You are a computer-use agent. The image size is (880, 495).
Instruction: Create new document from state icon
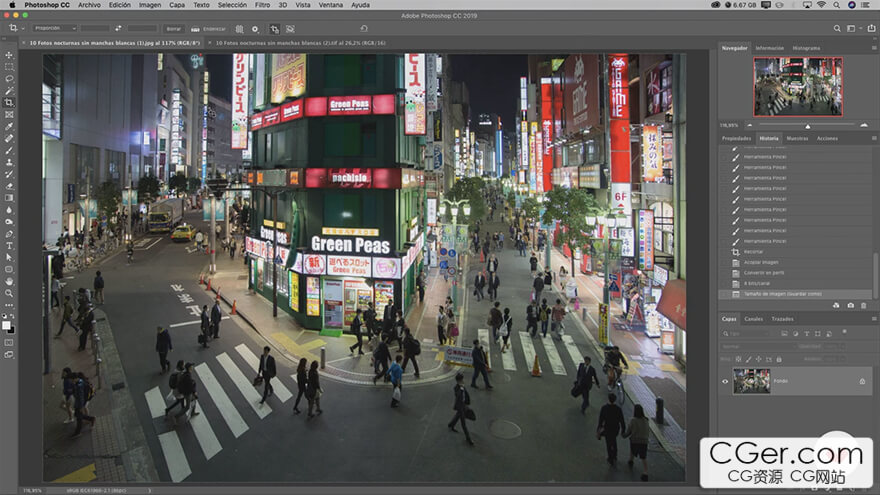point(836,305)
